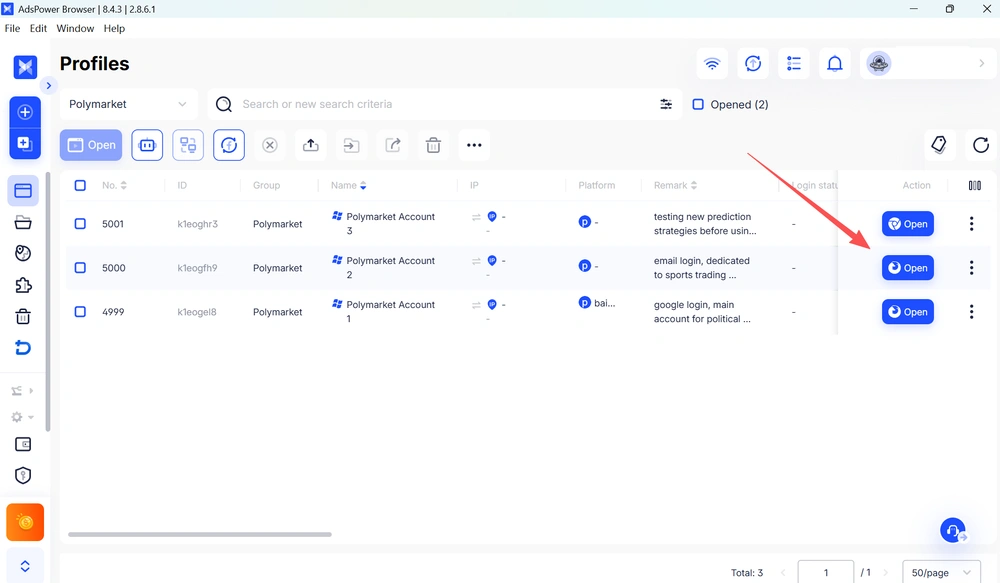Click the upload toolbar icon
The image size is (1000, 583).
(x=311, y=145)
